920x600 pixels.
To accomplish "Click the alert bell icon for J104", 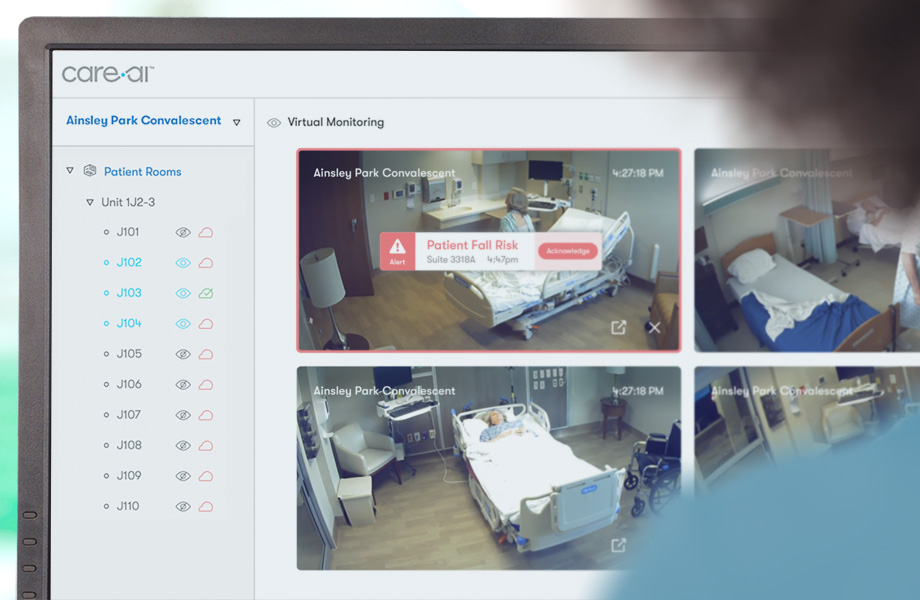I will point(206,324).
